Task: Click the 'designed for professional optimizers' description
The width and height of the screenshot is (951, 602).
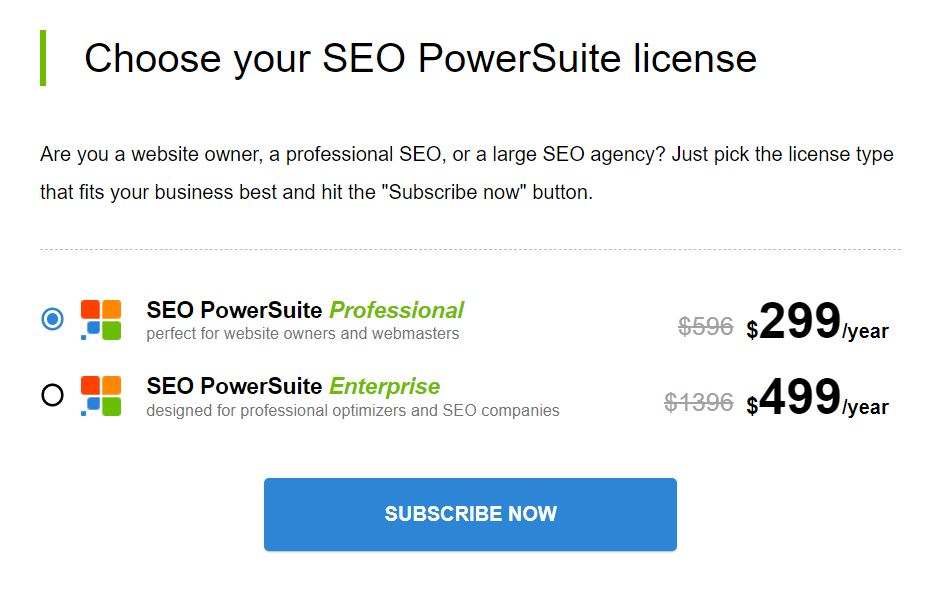Action: (352, 410)
